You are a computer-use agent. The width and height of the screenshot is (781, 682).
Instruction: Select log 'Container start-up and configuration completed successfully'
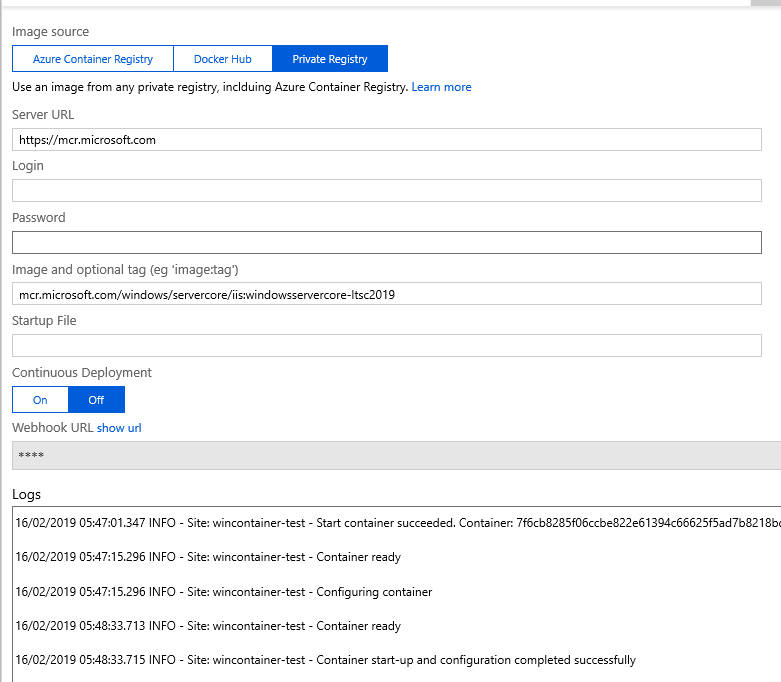(326, 660)
